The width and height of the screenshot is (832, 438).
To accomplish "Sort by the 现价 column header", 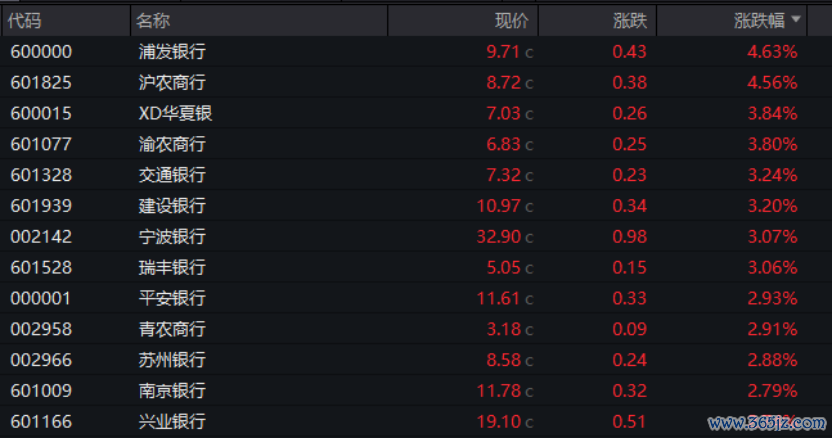I will tap(512, 21).
